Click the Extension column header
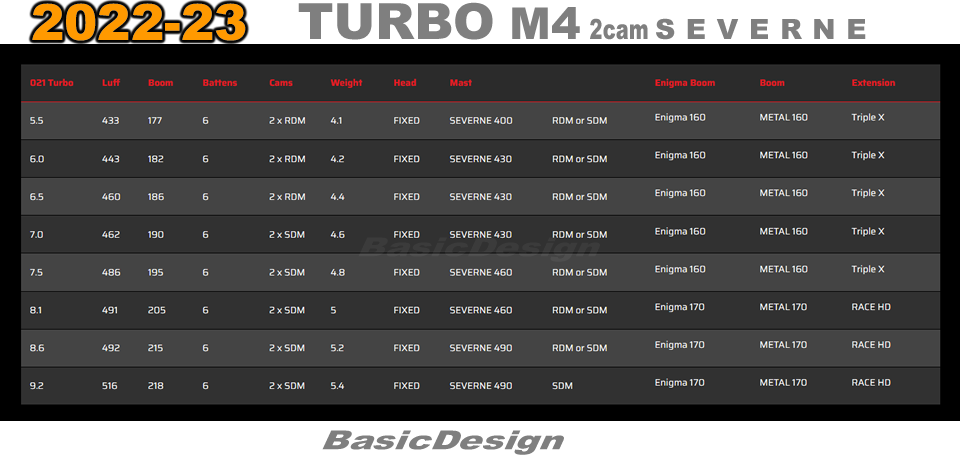This screenshot has width=960, height=455. pyautogui.click(x=873, y=83)
